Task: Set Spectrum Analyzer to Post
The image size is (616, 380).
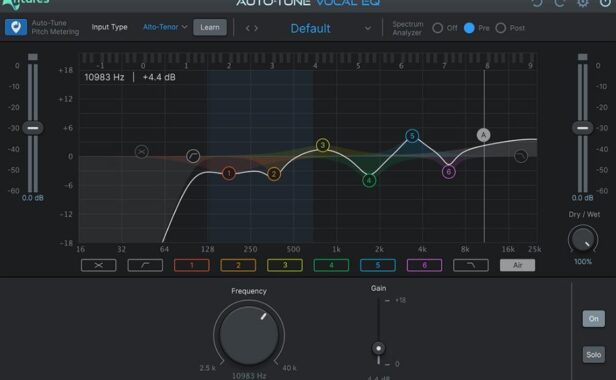Action: (x=500, y=28)
